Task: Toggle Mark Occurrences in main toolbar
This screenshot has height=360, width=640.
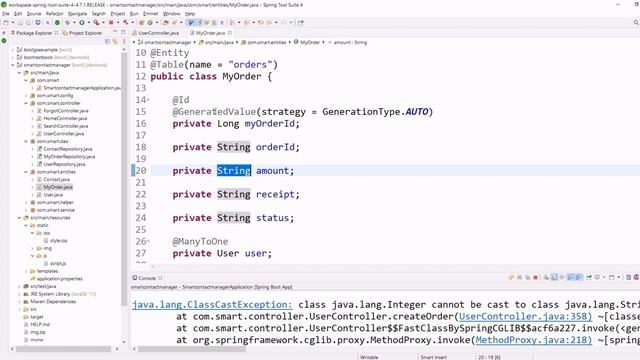Action: (200, 22)
